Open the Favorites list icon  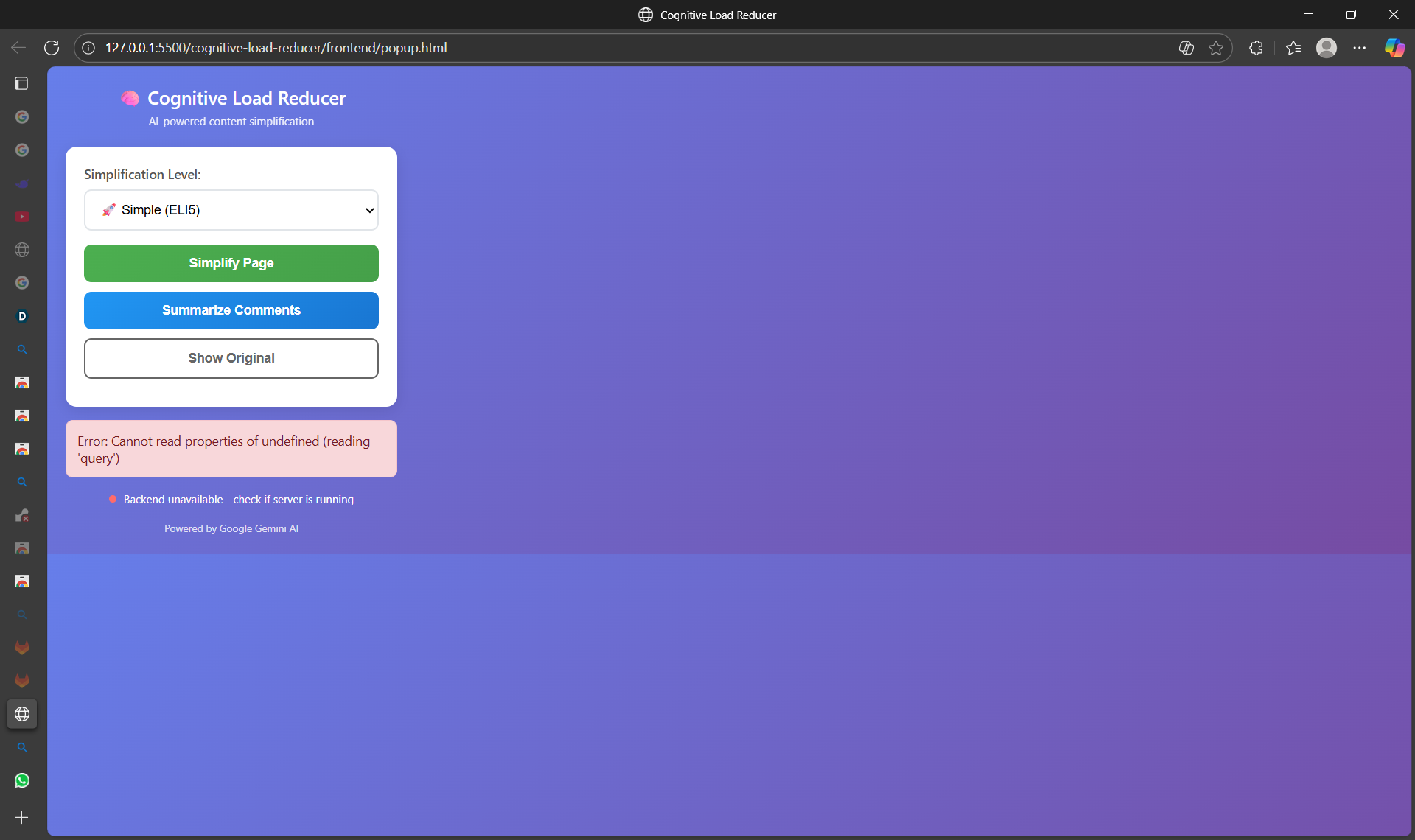[1293, 48]
